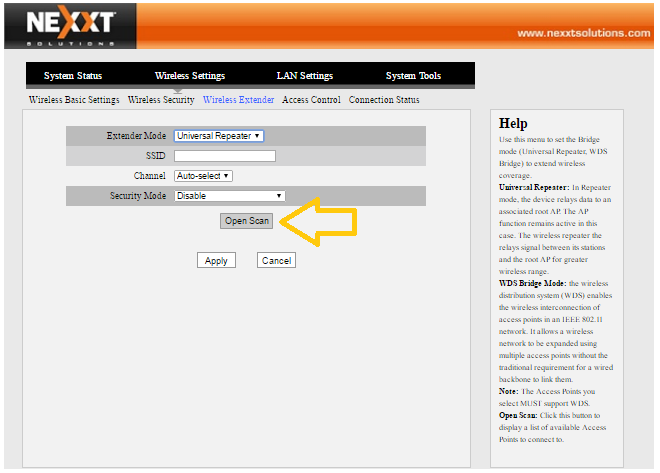660x473 pixels.
Task: Open the Wireless Settings menu
Action: click(190, 76)
